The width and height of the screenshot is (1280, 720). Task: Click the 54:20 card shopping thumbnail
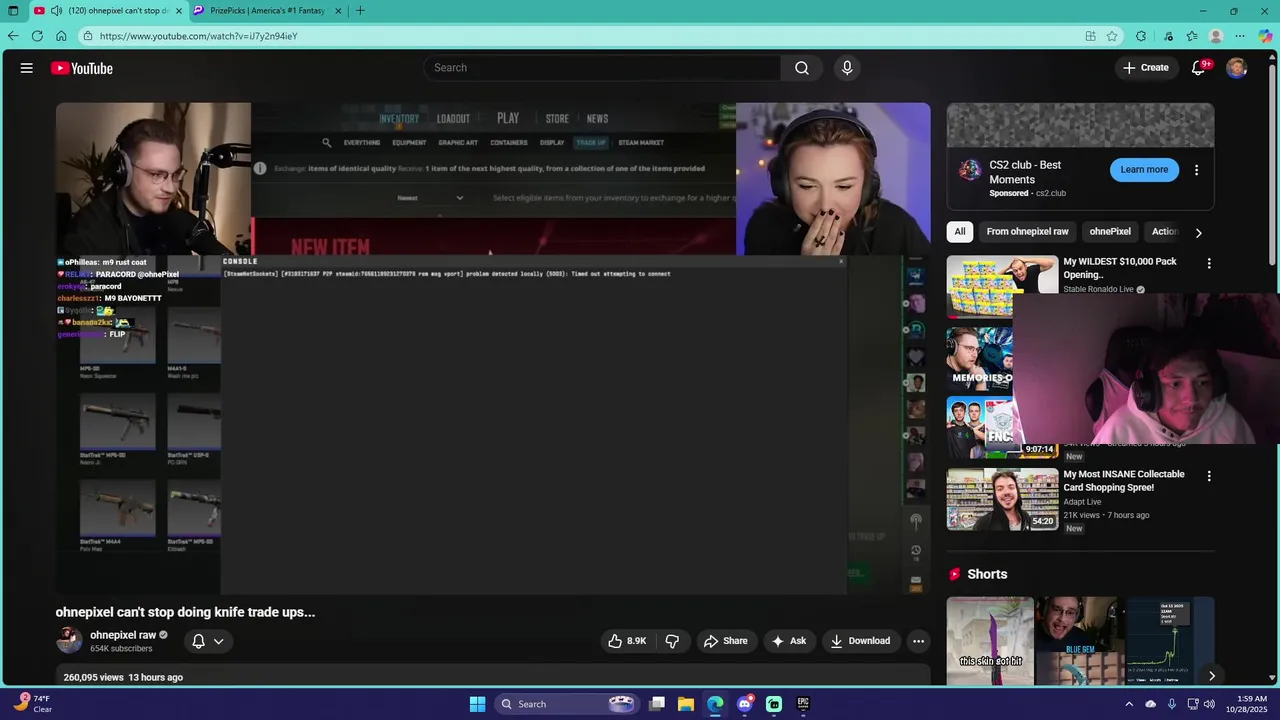pyautogui.click(x=1002, y=499)
